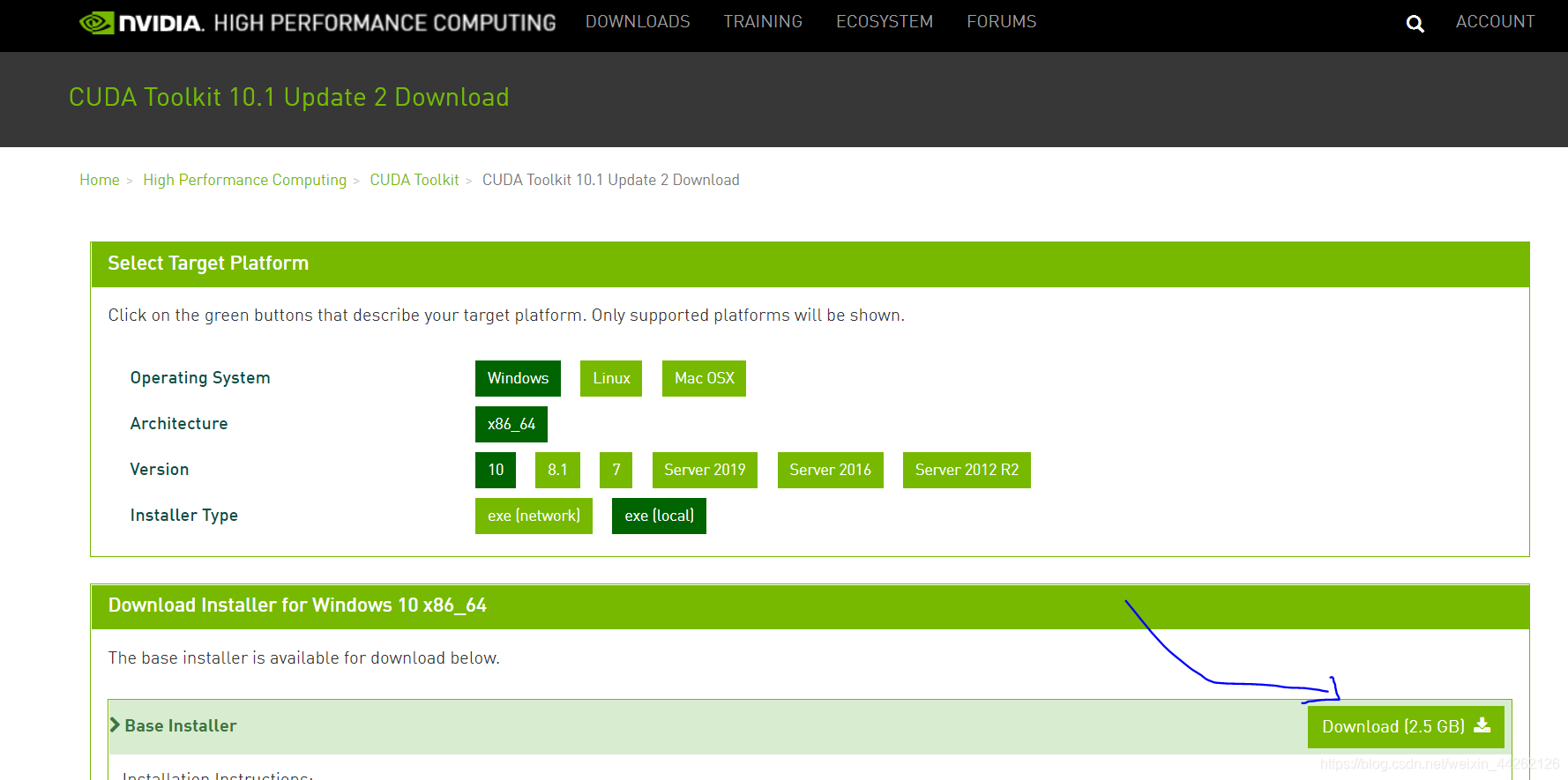Select Linux operating system
Image resolution: width=1568 pixels, height=780 pixels.
tap(611, 378)
